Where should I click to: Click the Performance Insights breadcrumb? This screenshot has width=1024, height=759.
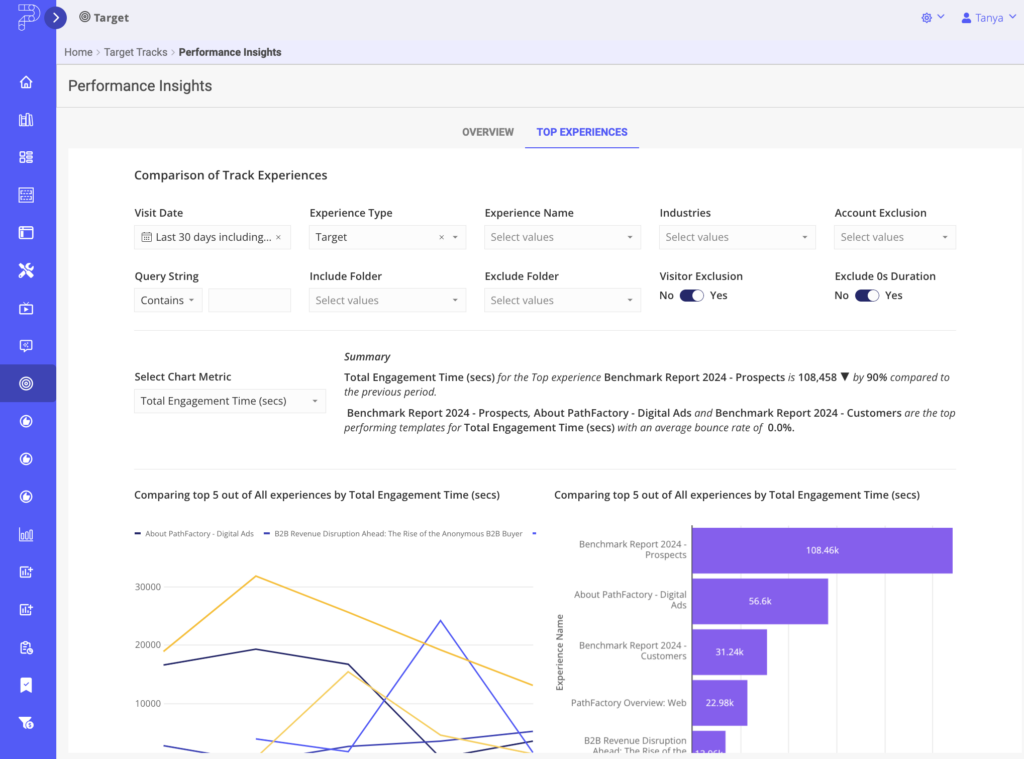pos(230,52)
